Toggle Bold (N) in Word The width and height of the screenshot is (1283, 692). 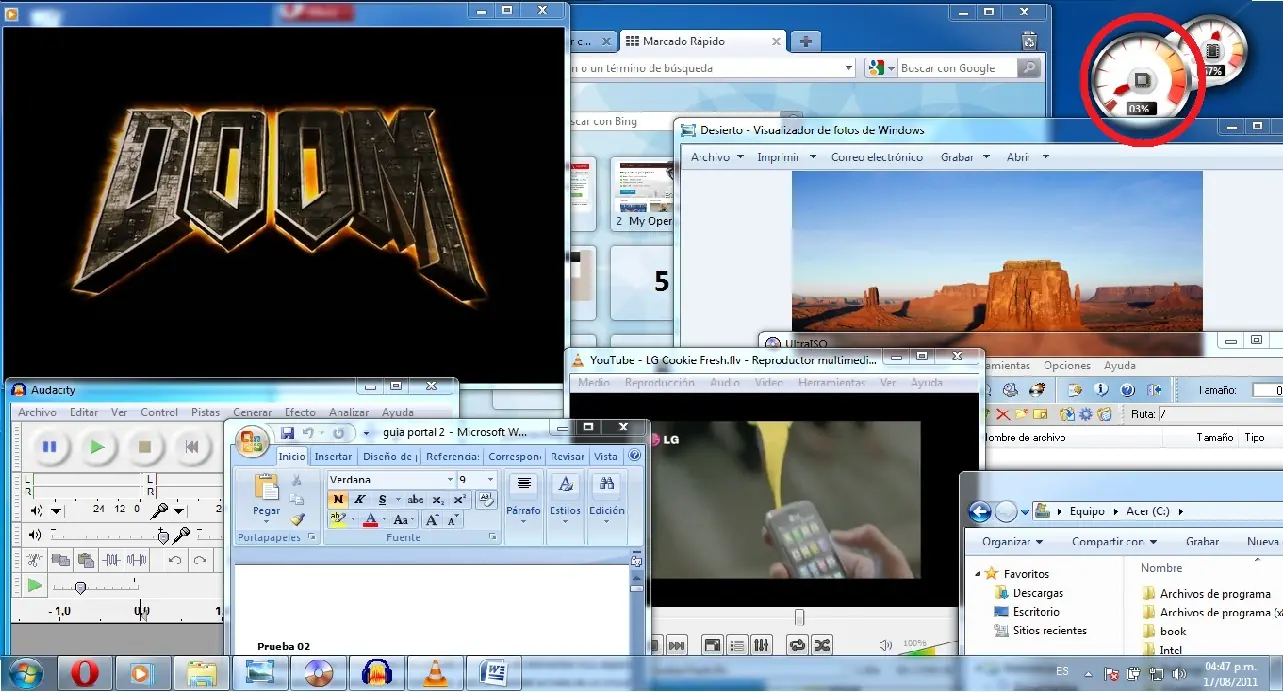pos(338,499)
